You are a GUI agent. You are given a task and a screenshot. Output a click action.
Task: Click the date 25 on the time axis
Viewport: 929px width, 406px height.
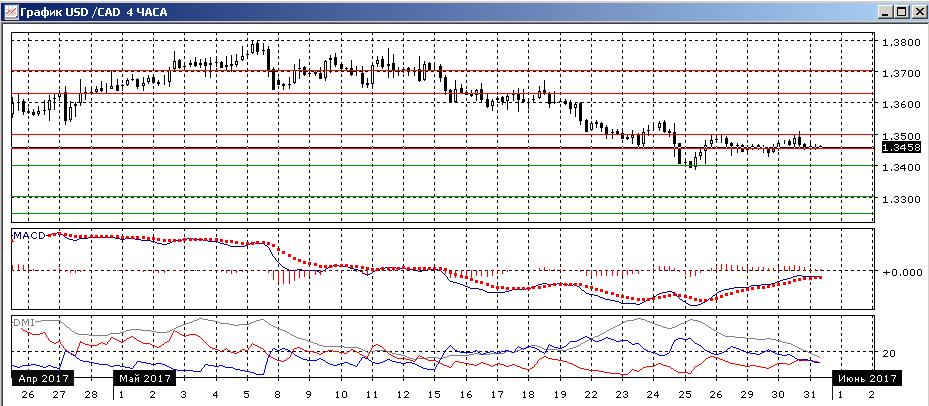pos(684,394)
